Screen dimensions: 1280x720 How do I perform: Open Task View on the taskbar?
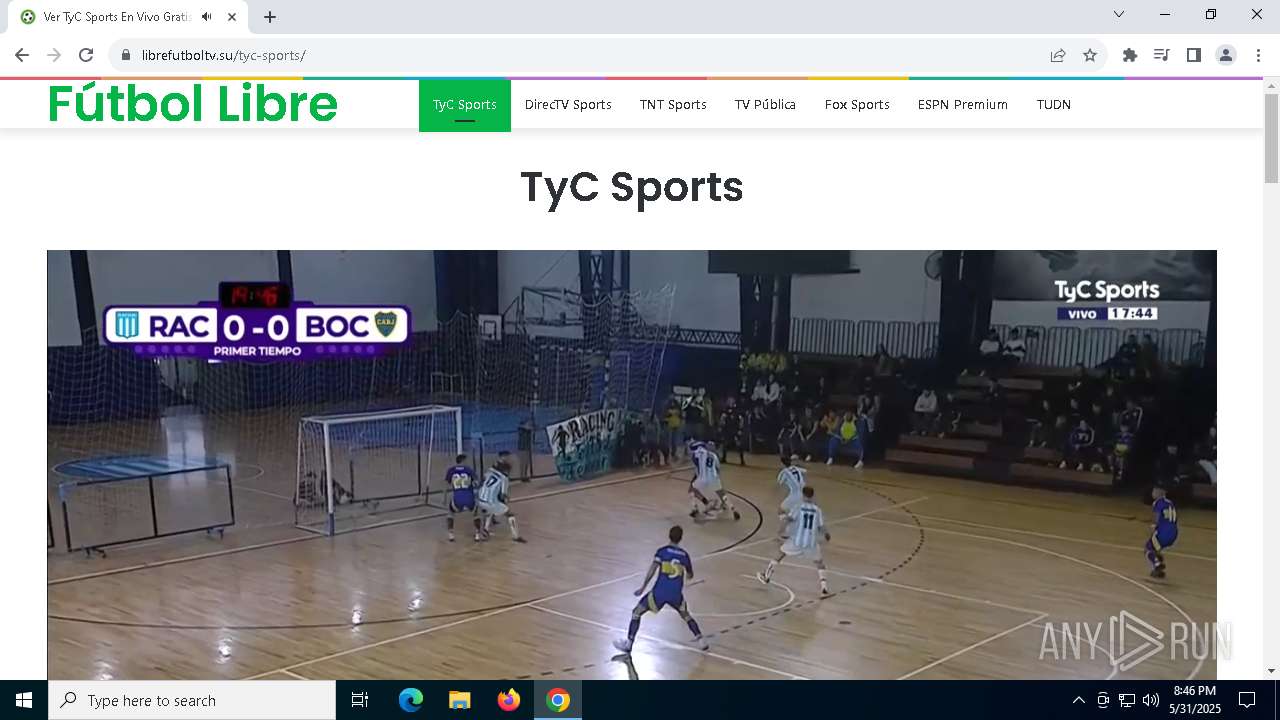point(360,700)
